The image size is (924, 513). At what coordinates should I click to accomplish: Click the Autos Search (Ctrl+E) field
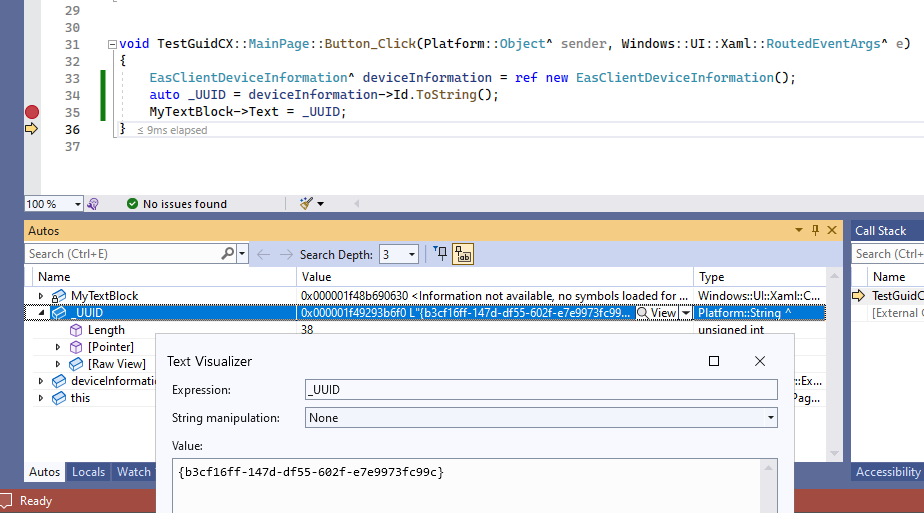pos(123,254)
